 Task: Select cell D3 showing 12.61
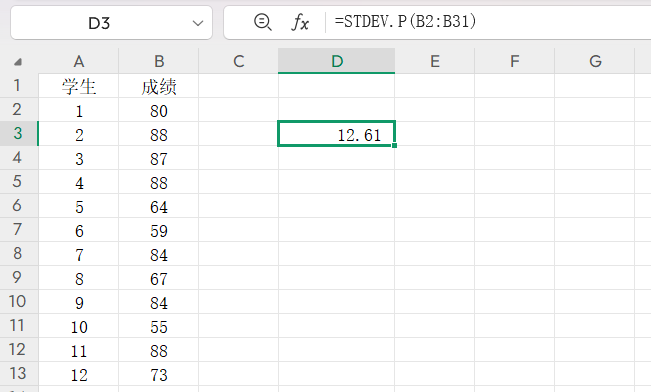coord(336,134)
